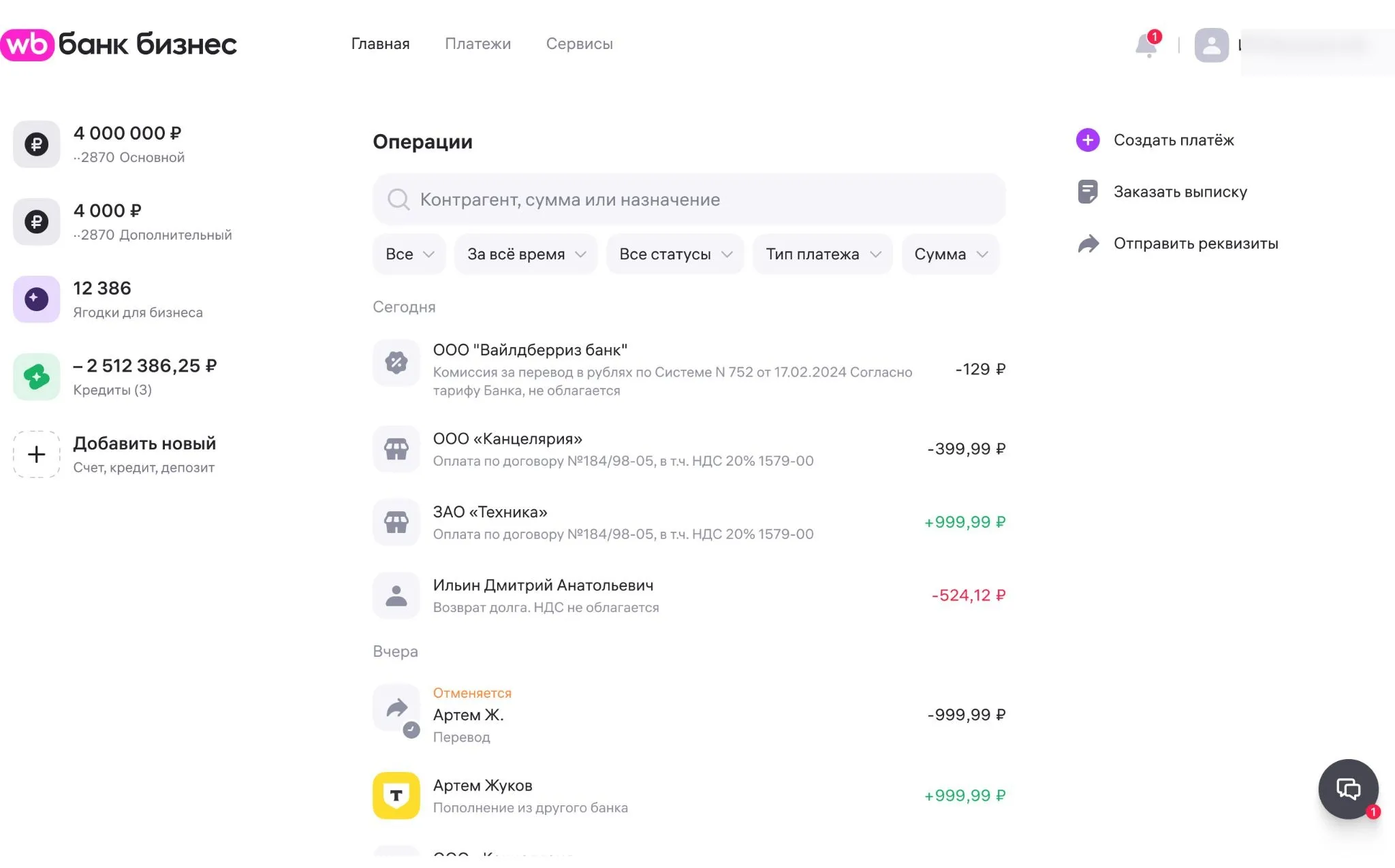Click Добавить новый account option
This screenshot has width=1395, height=868.
[114, 455]
